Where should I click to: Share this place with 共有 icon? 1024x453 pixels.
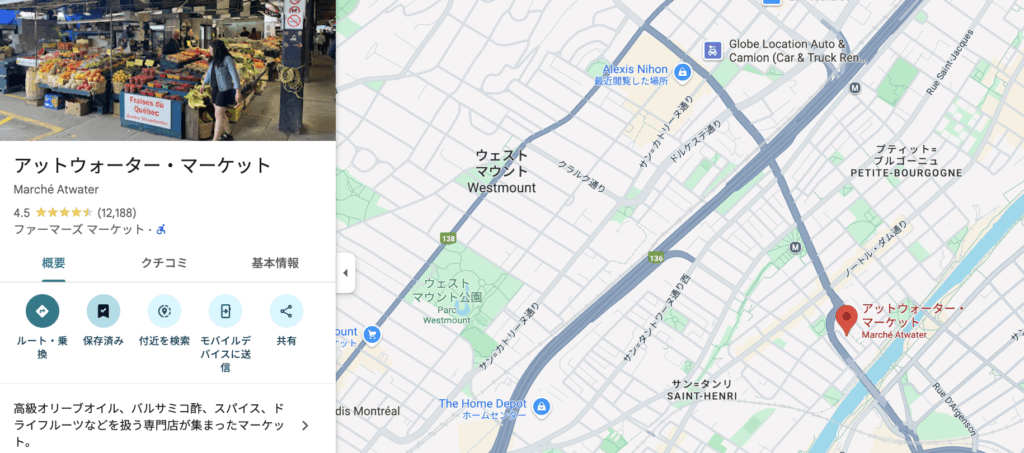pos(286,311)
